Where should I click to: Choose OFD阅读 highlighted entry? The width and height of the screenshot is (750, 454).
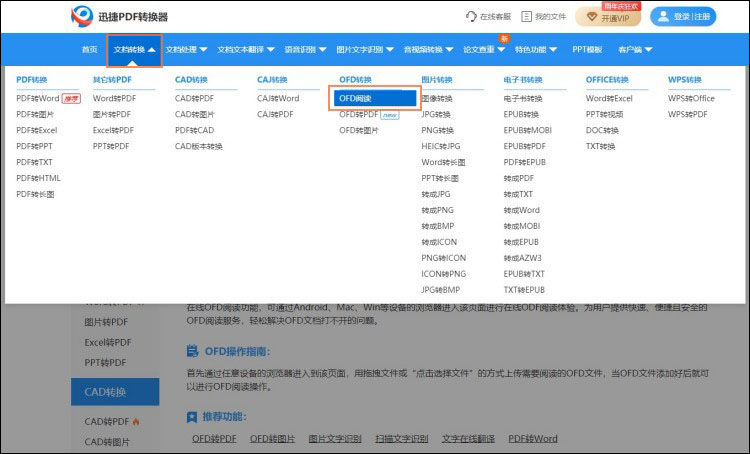click(375, 99)
